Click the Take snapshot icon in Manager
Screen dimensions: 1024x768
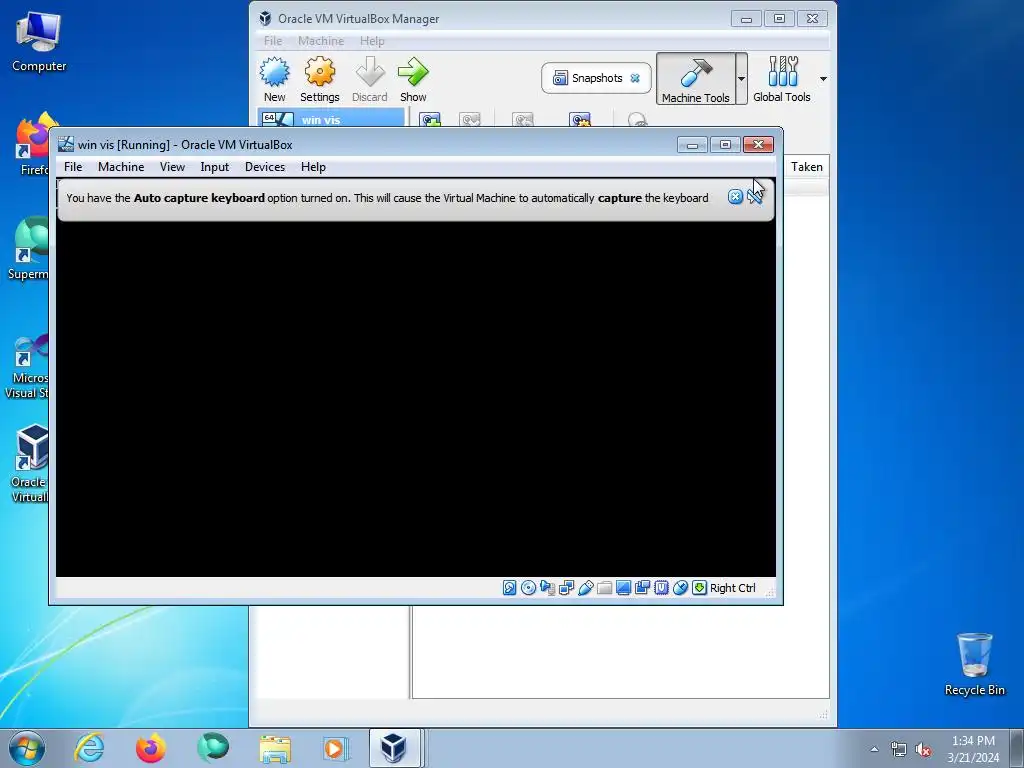click(430, 120)
